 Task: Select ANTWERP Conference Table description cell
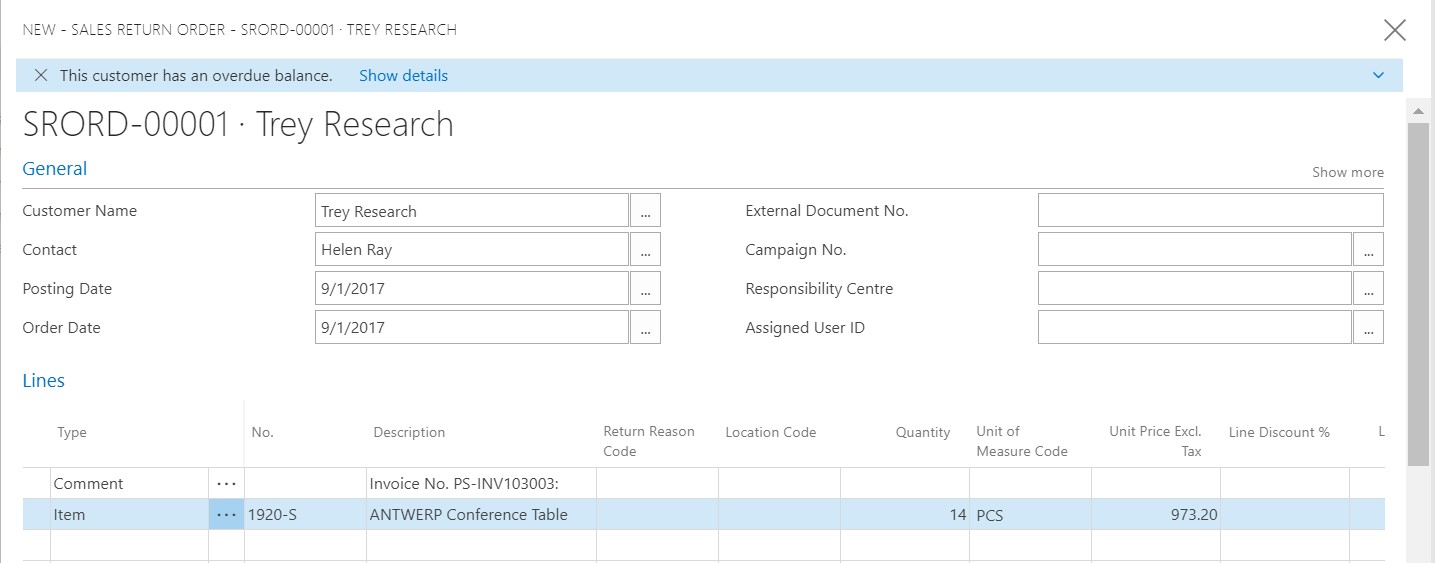point(481,515)
